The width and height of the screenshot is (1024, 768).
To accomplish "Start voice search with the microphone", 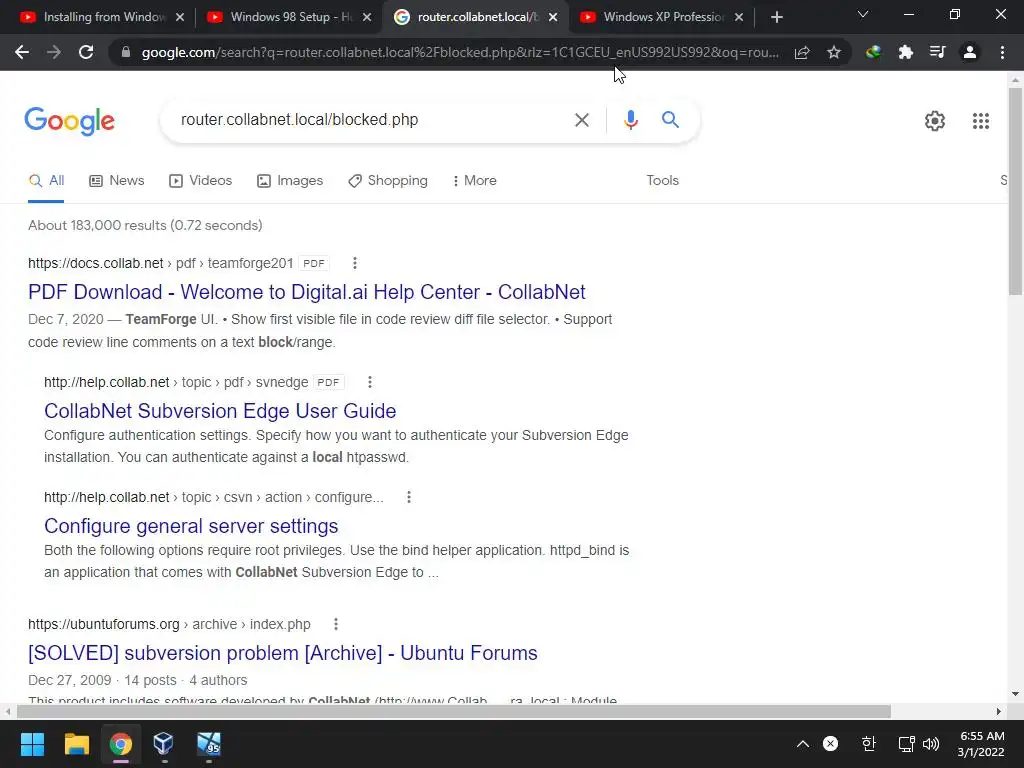I will (630, 120).
